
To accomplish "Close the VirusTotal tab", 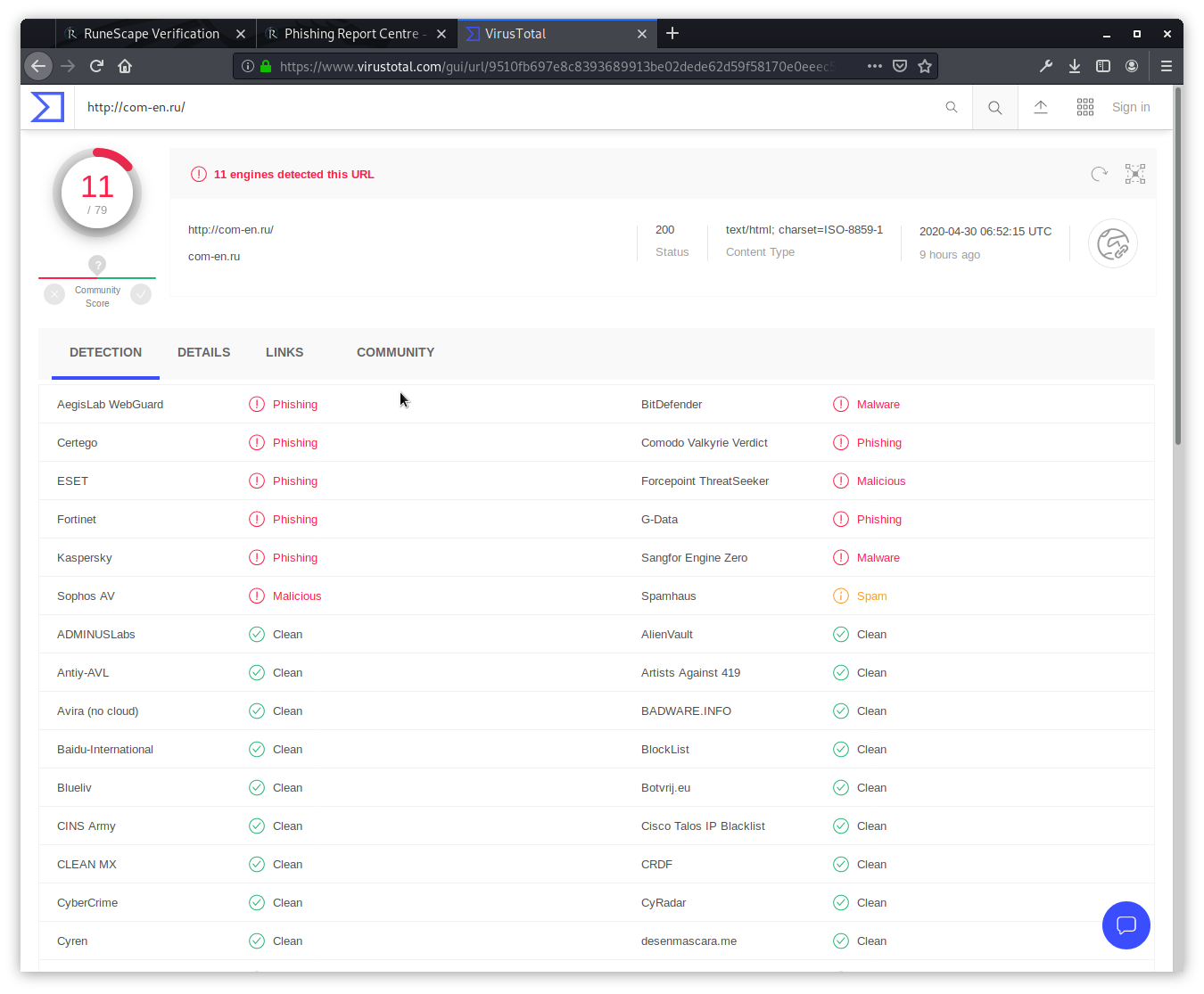I will click(x=642, y=34).
